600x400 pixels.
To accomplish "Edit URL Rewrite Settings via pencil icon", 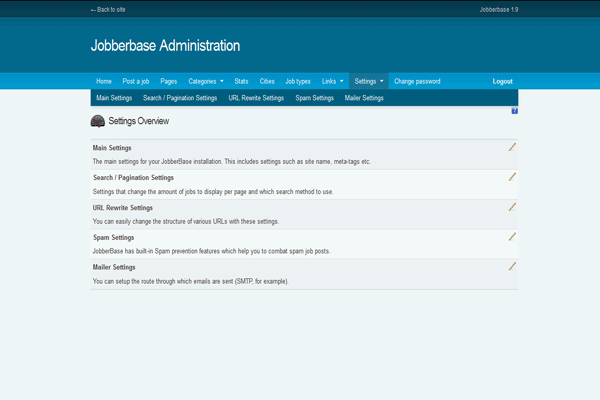I will (x=512, y=207).
